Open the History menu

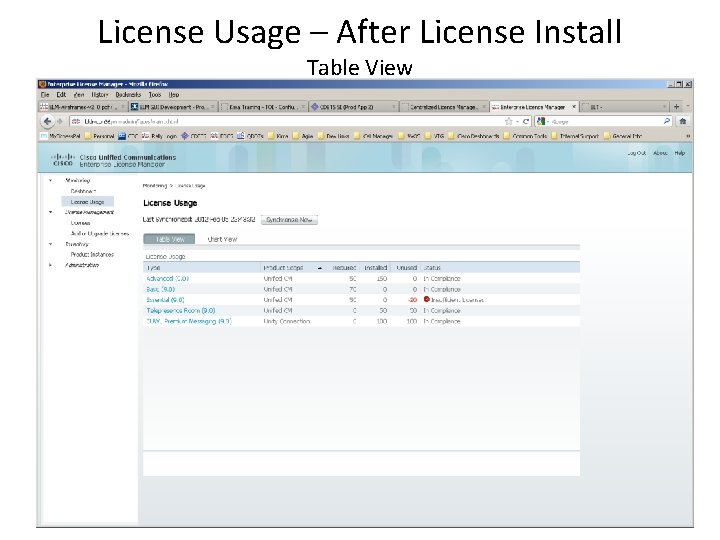click(99, 95)
